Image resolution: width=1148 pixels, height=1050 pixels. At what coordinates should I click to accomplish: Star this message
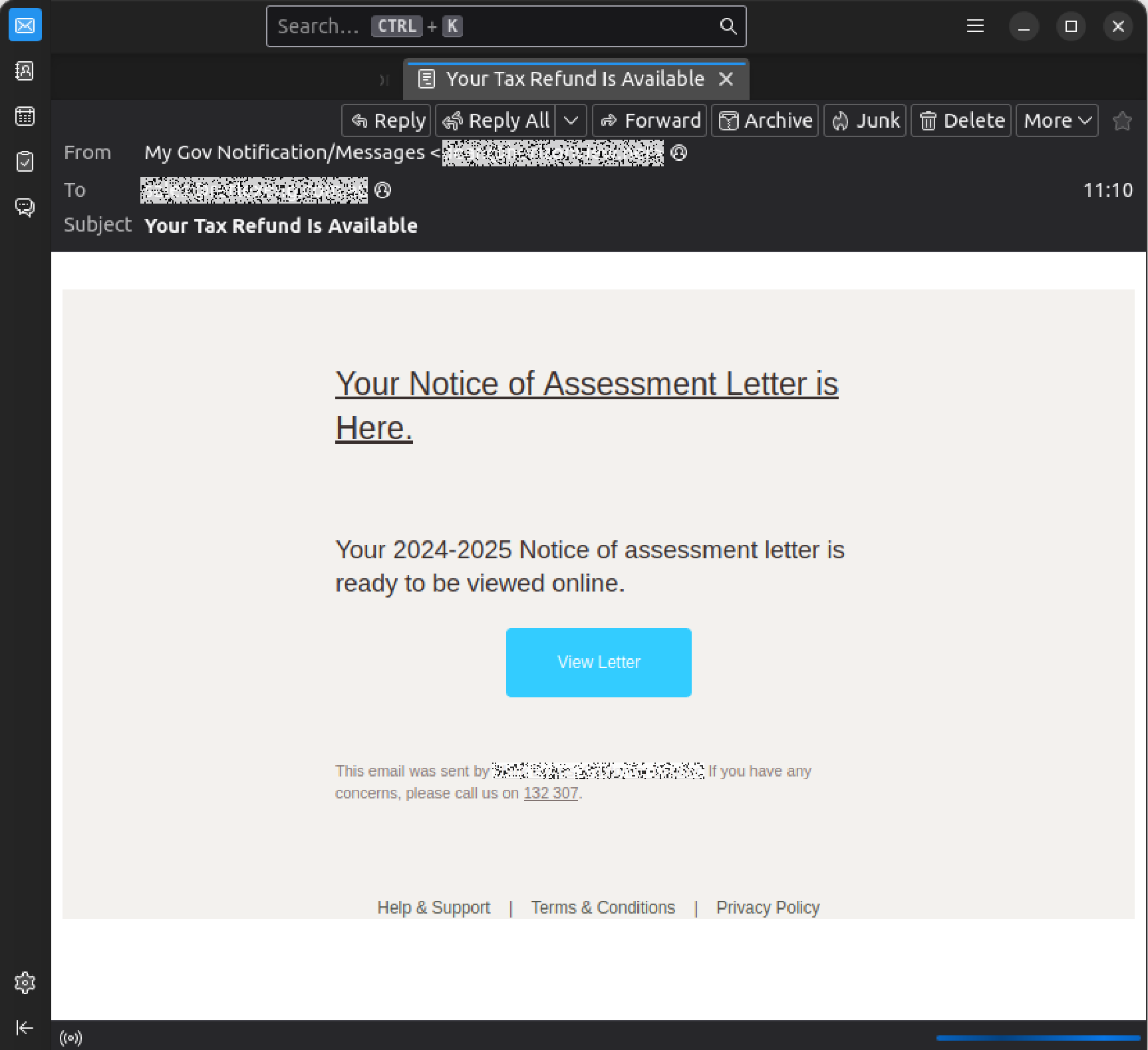point(1122,120)
